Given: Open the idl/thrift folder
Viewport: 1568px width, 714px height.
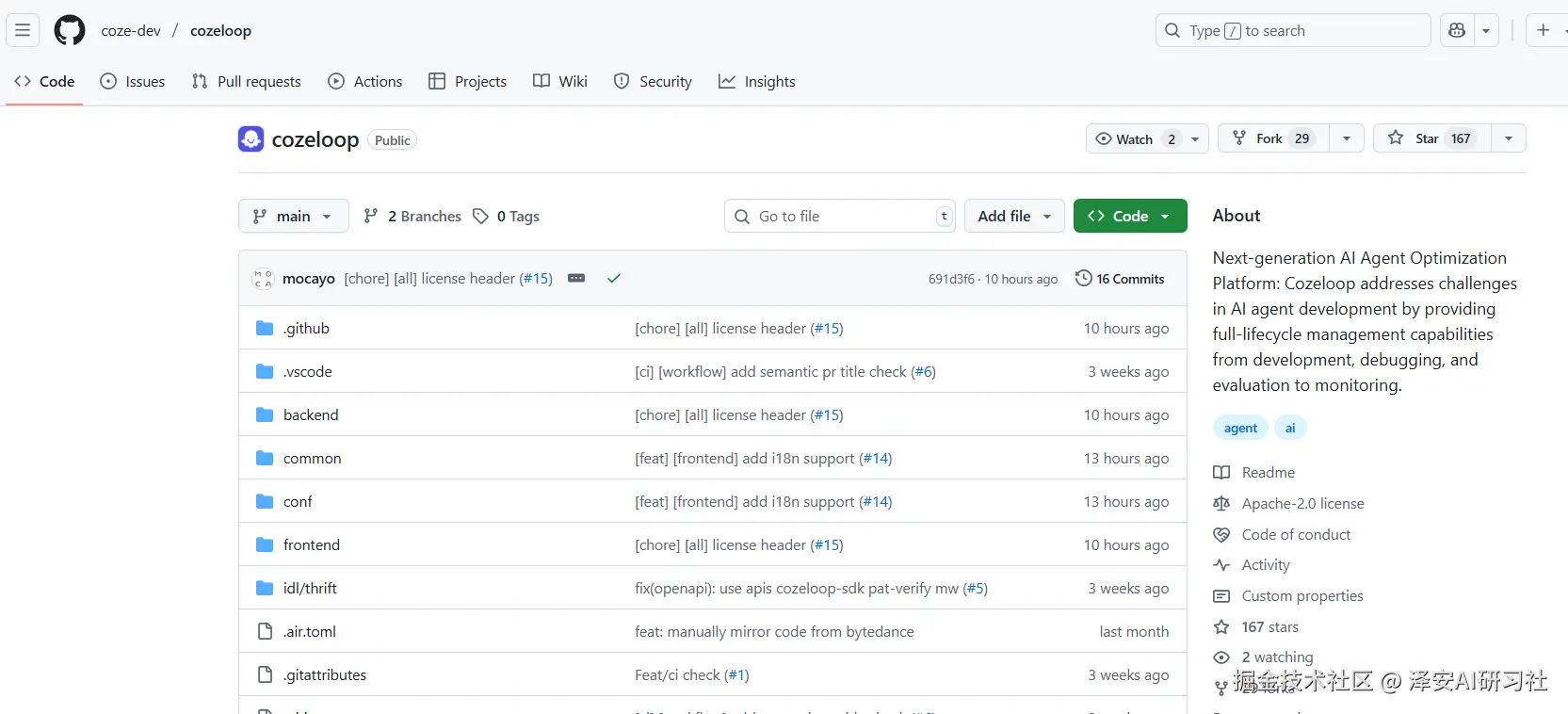Looking at the screenshot, I should 310,588.
